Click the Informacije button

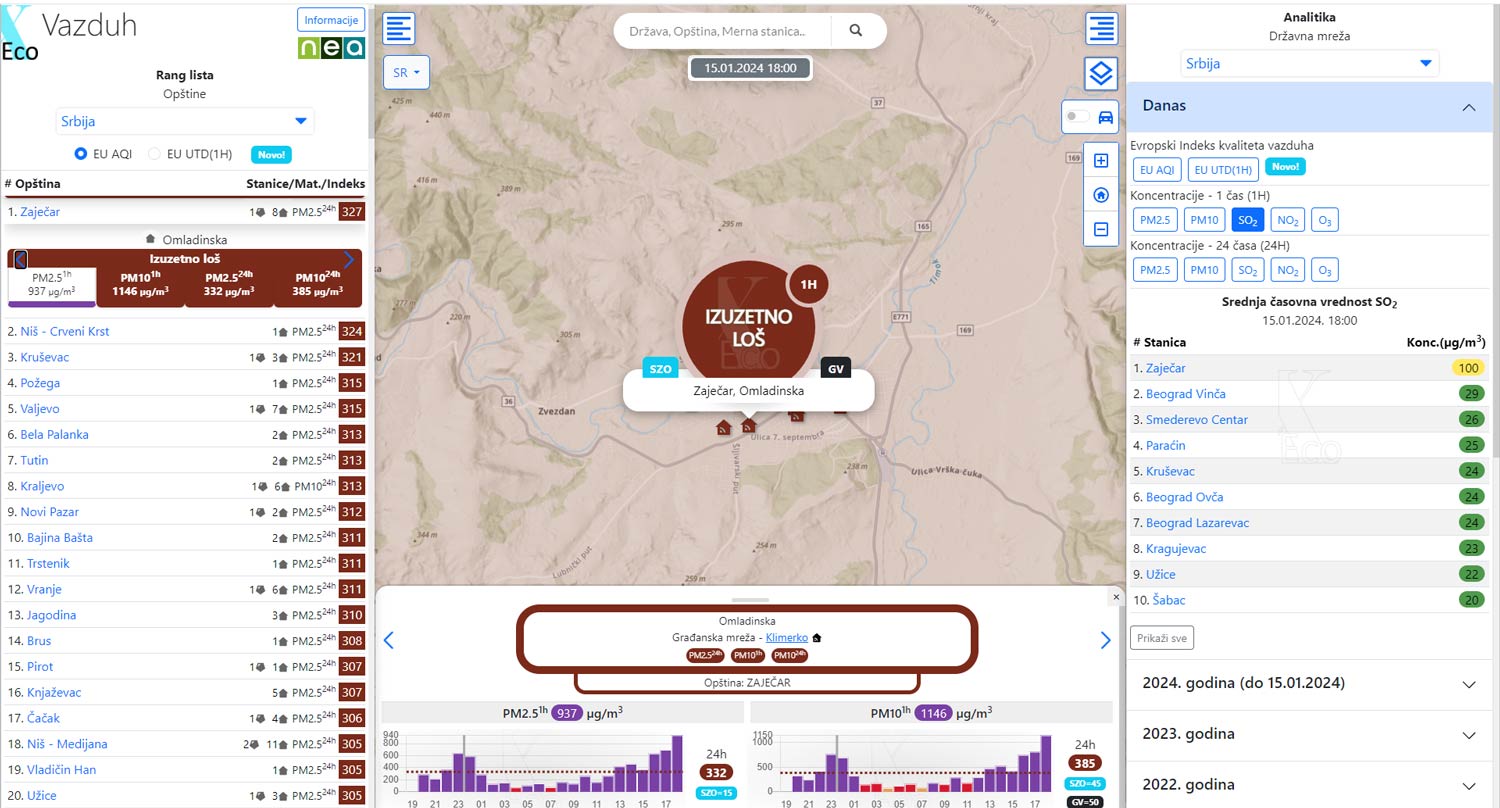pyautogui.click(x=331, y=20)
